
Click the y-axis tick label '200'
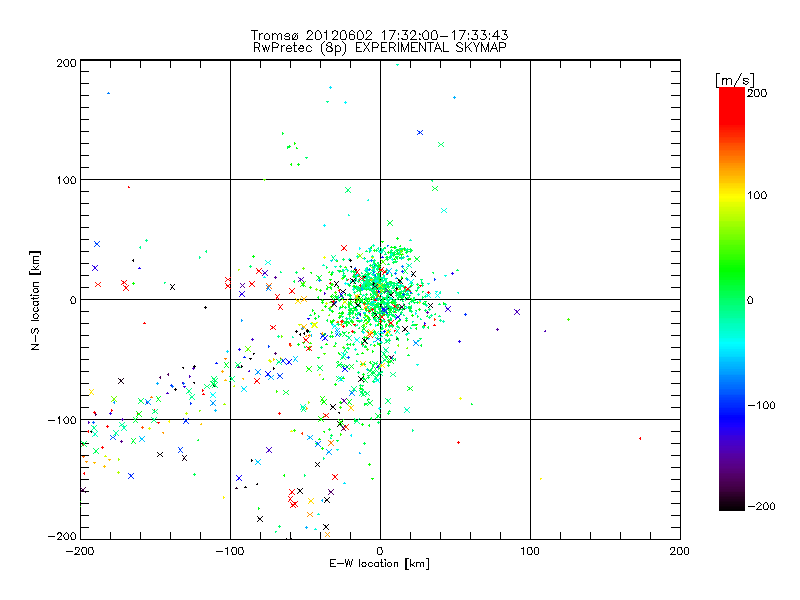pyautogui.click(x=66, y=63)
